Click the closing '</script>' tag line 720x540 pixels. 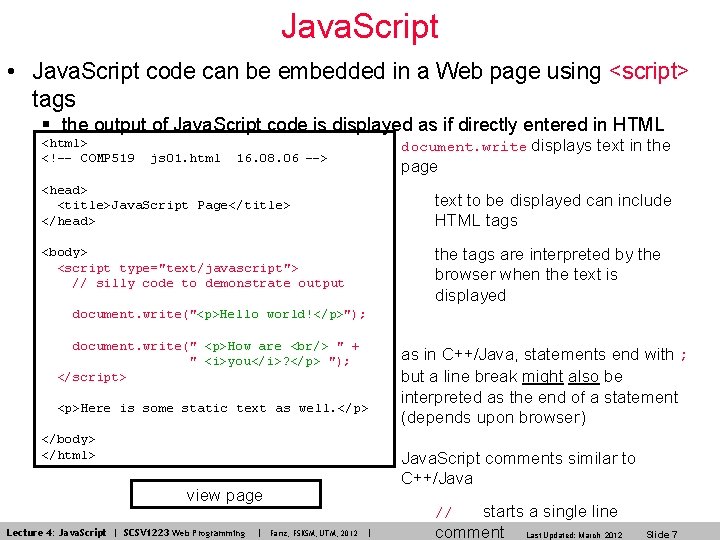point(91,377)
